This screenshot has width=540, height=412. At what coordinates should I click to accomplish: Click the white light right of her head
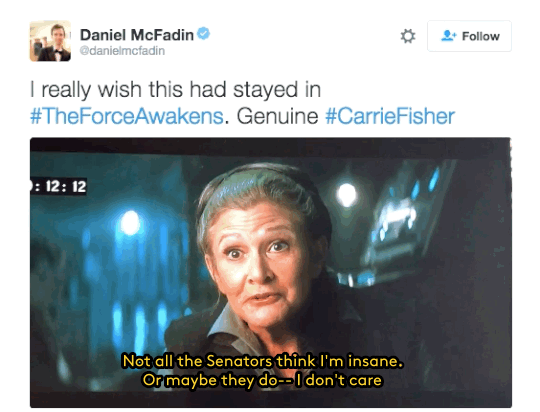point(346,195)
